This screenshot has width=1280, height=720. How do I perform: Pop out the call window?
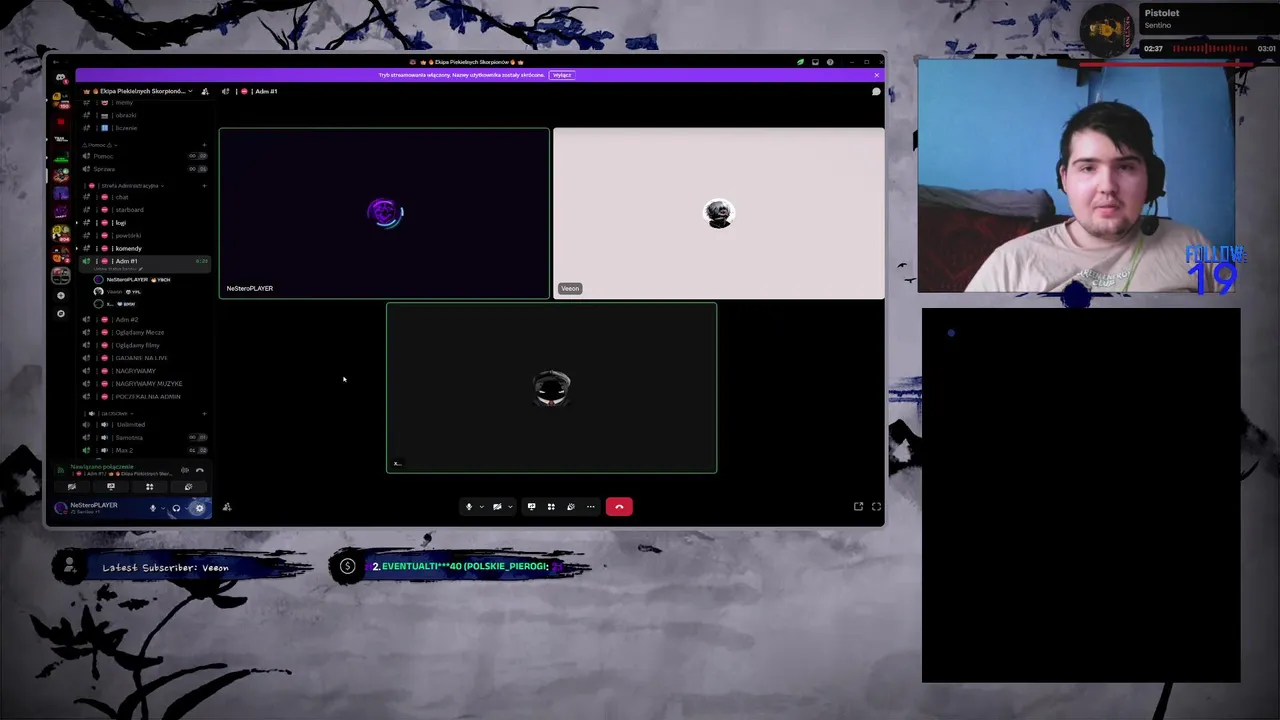pos(858,507)
